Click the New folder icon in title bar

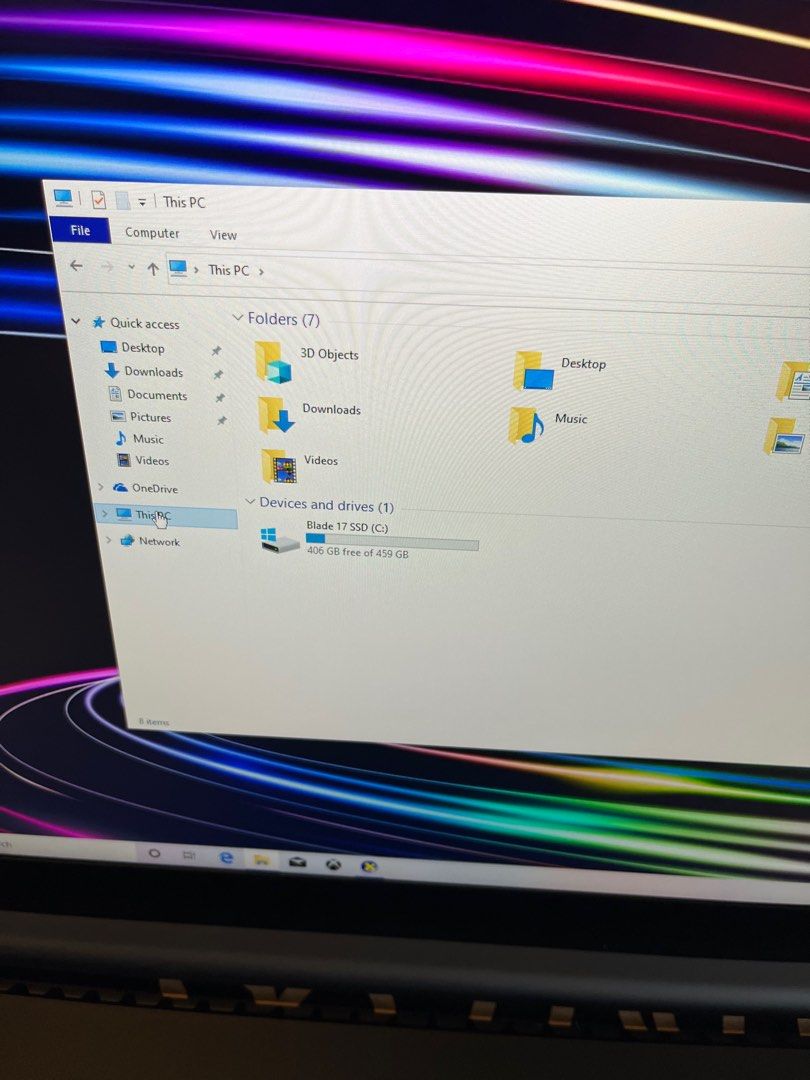(122, 200)
